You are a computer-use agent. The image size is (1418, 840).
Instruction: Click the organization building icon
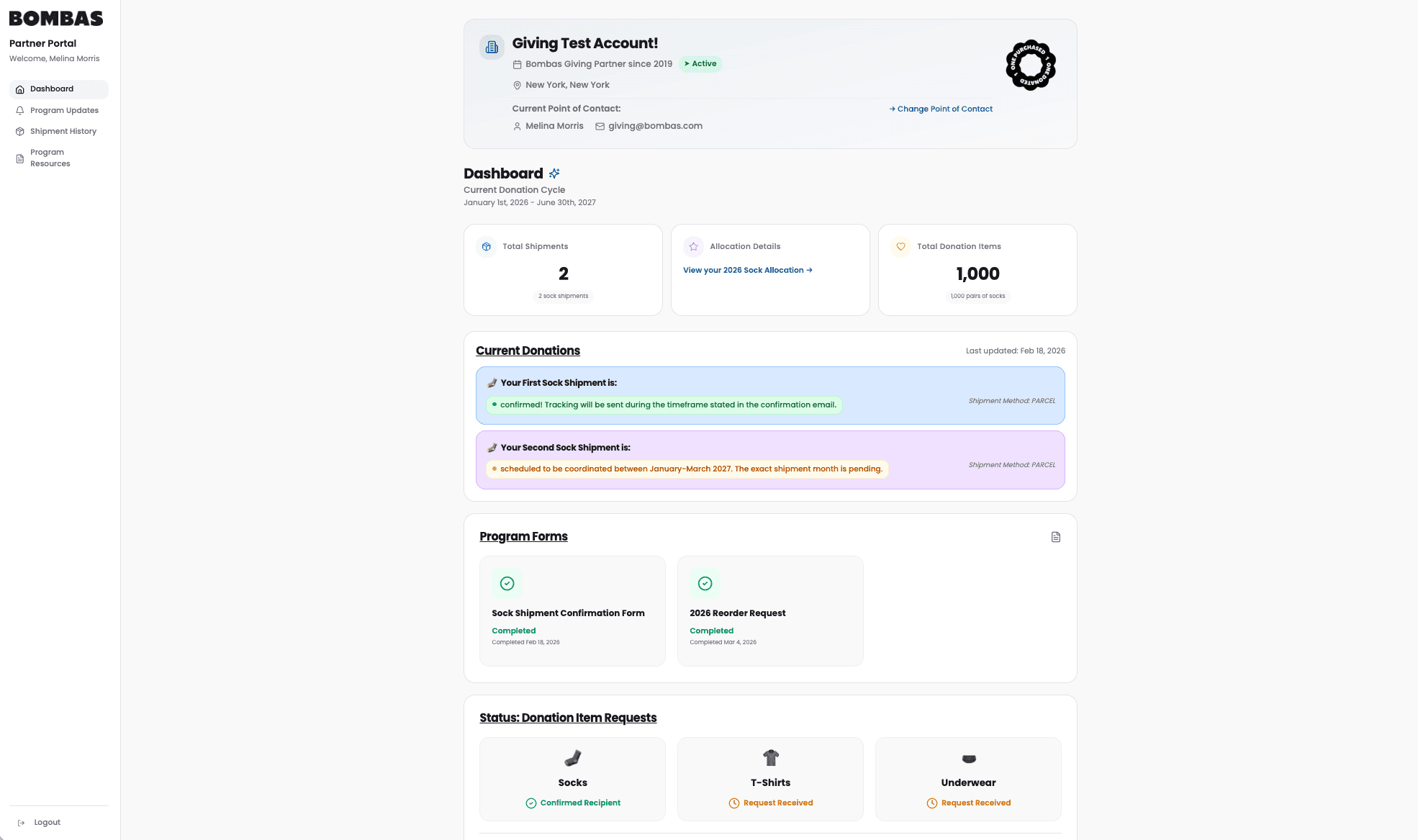point(492,47)
